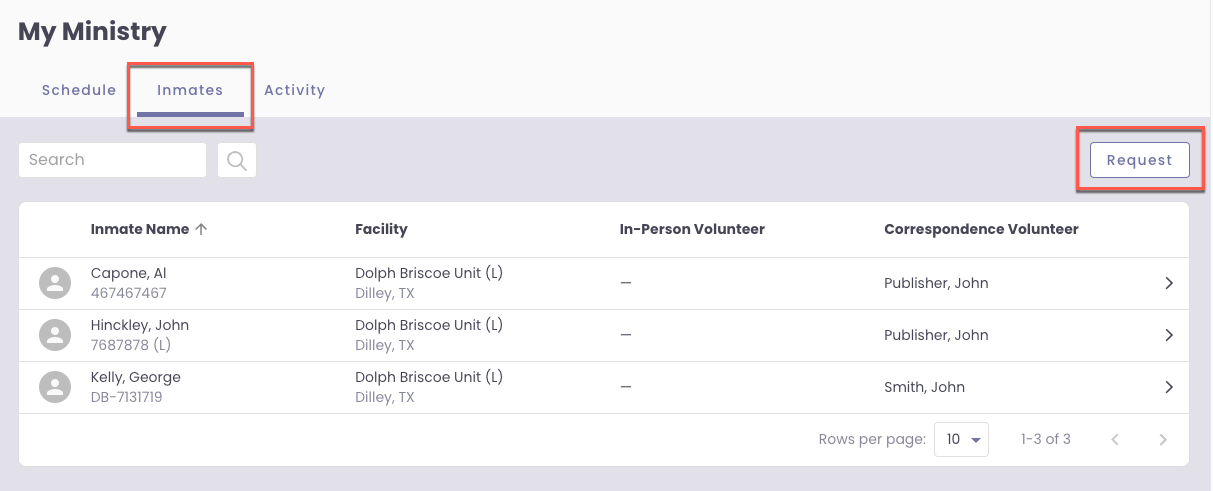The width and height of the screenshot is (1213, 491).
Task: Open the rows per page dropdown
Action: click(961, 439)
